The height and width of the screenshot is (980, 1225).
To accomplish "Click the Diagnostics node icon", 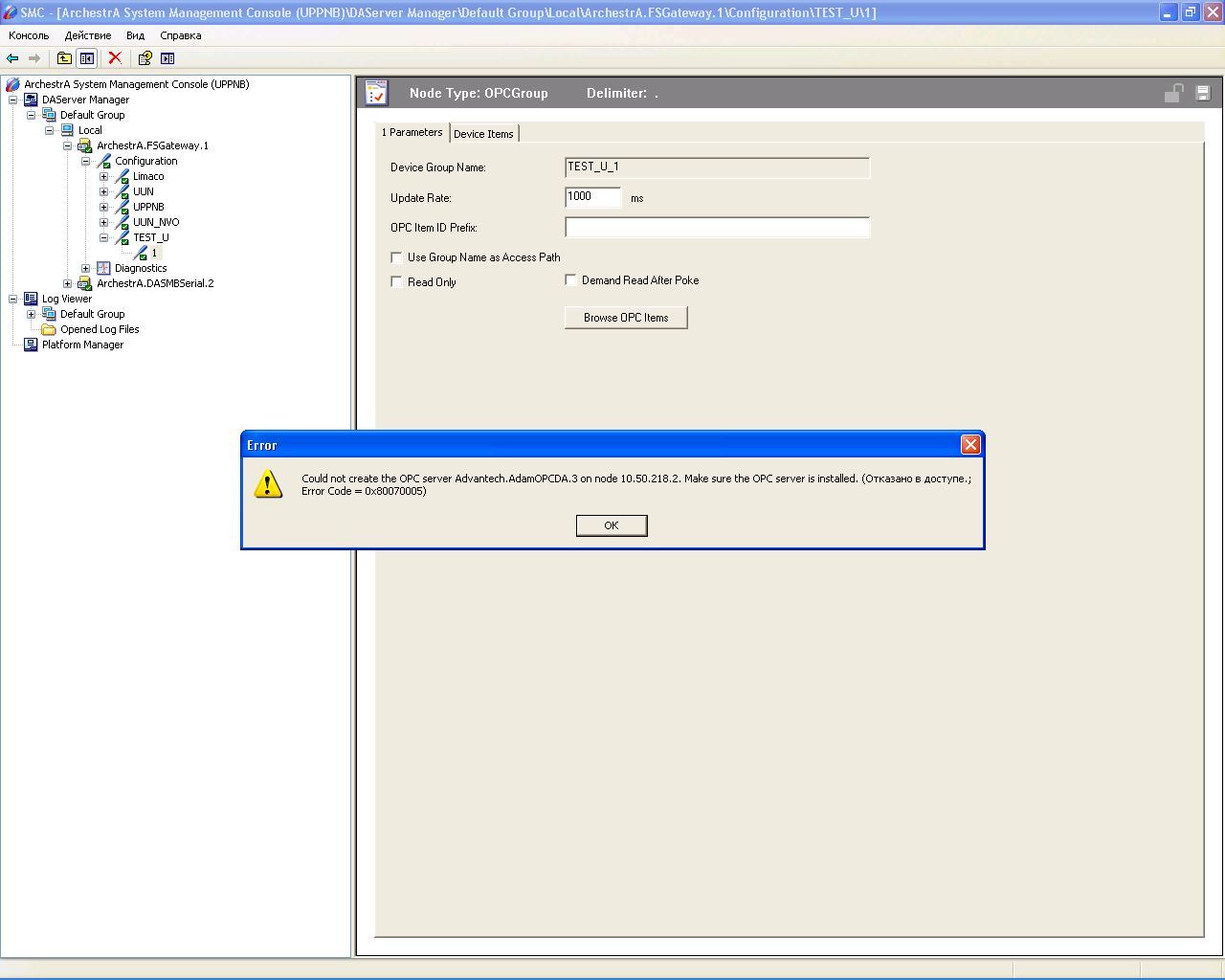I will 103,268.
